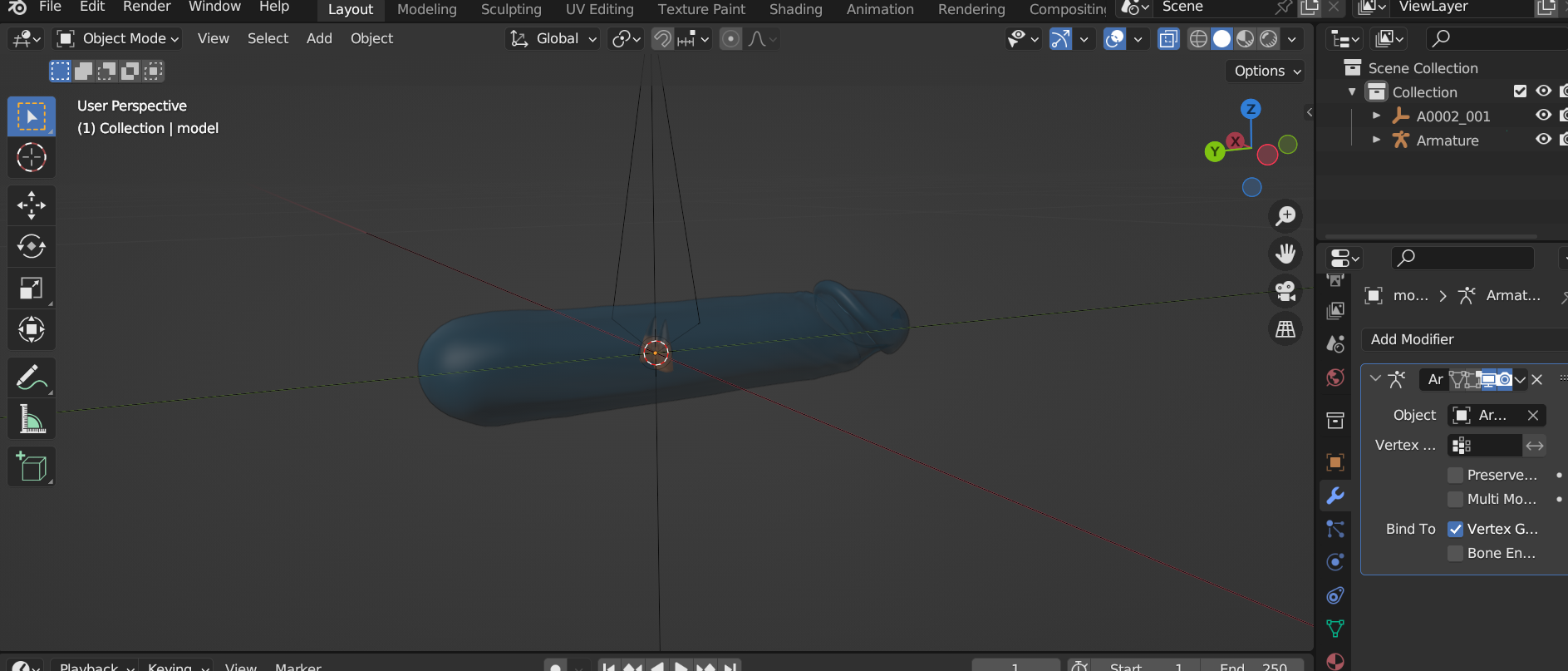Hide the A0002_001 object with its eye
1568x671 pixels.
point(1543,116)
